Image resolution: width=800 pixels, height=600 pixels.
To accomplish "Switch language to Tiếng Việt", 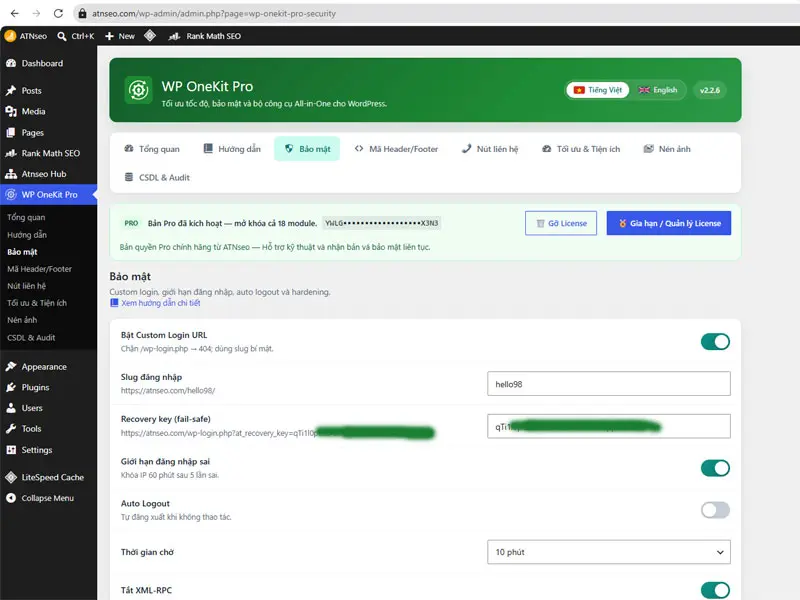I will pyautogui.click(x=597, y=90).
